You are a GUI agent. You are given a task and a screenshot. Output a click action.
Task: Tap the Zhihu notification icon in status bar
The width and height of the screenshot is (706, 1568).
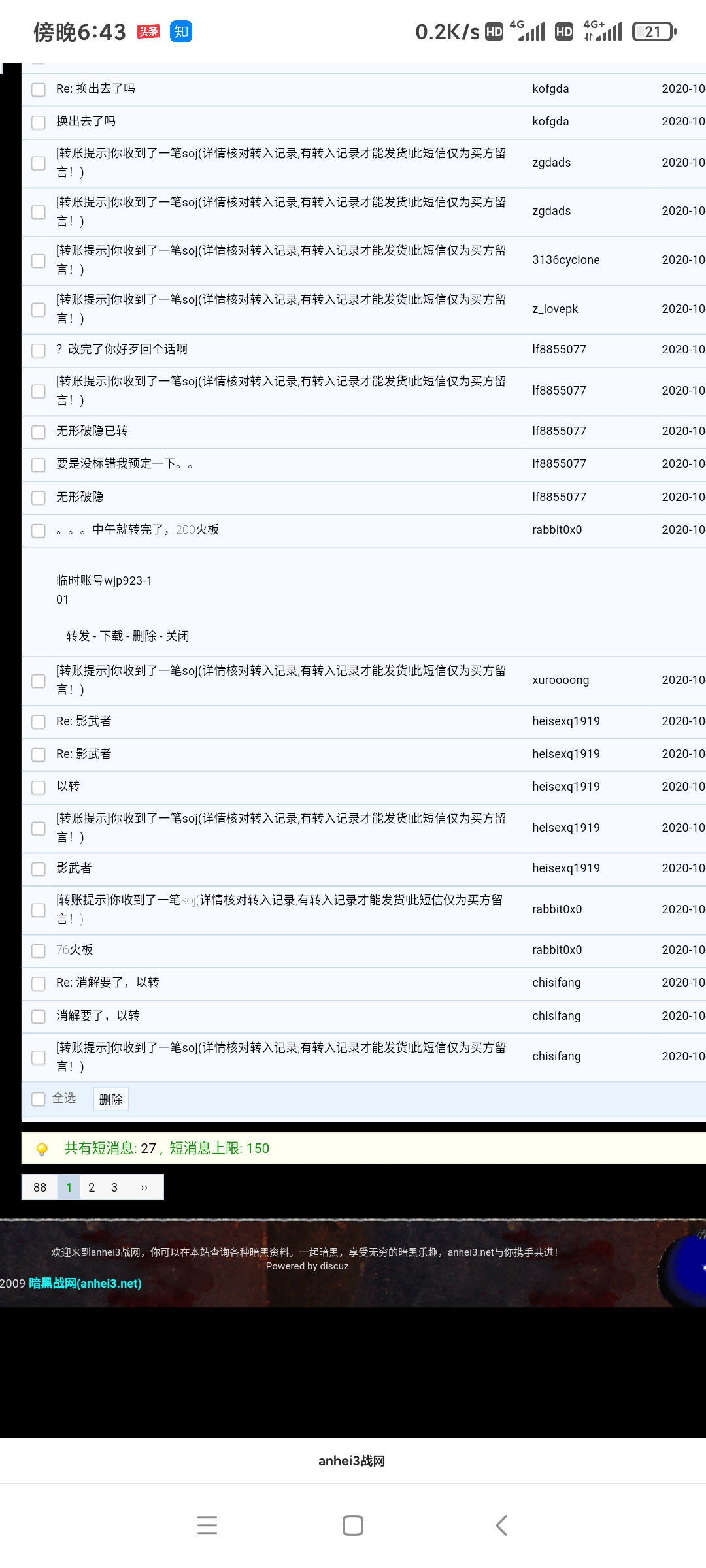[181, 31]
